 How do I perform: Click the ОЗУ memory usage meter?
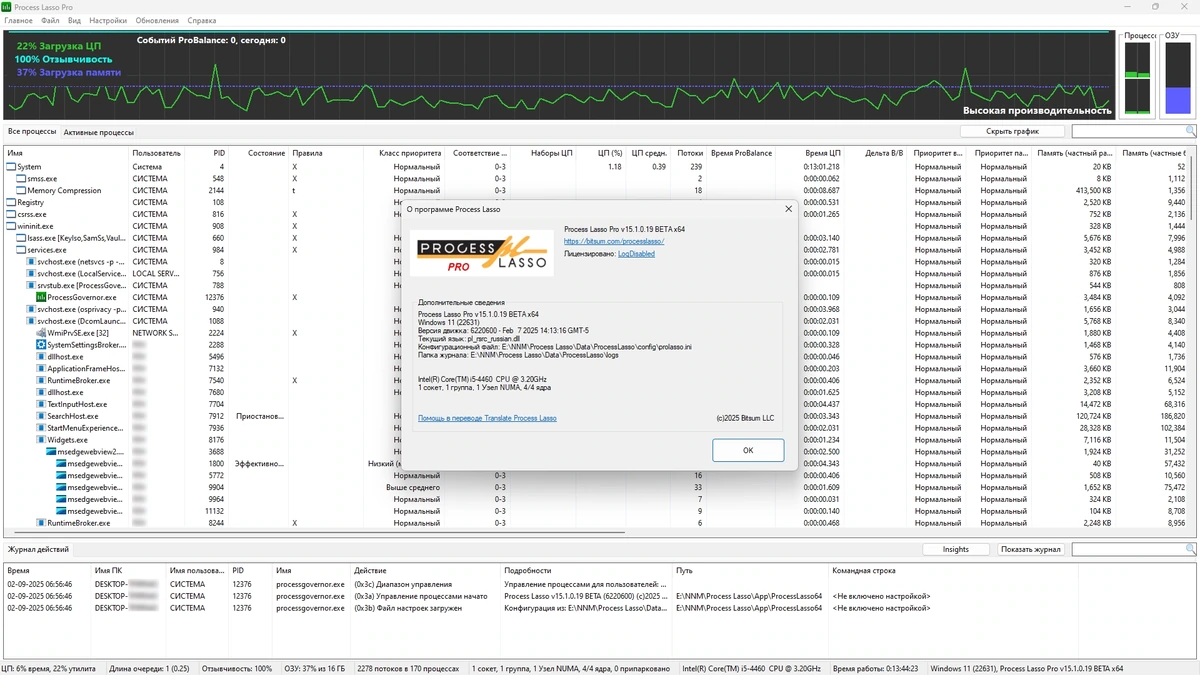[1178, 77]
